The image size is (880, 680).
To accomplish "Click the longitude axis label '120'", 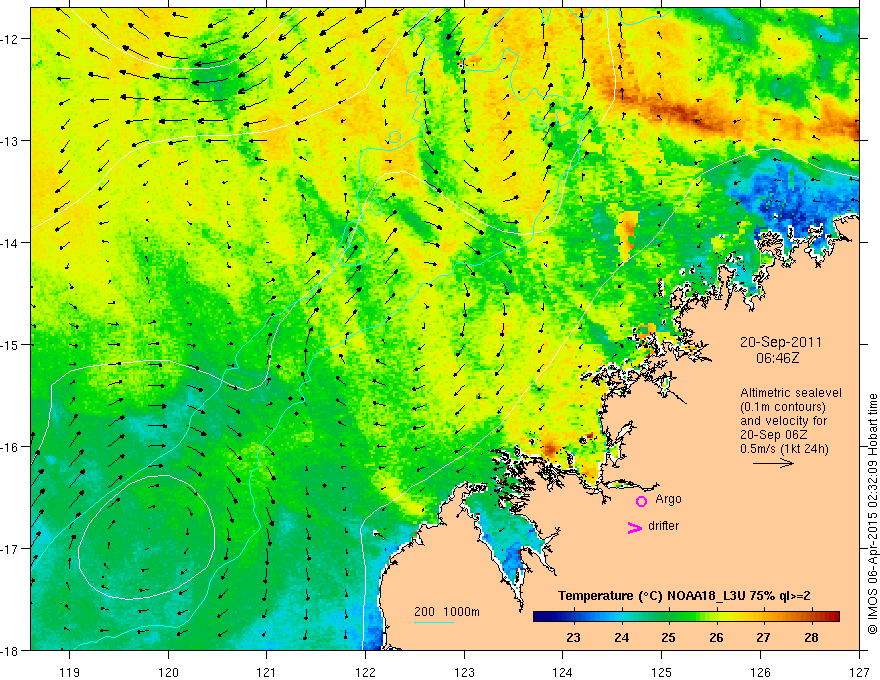I will click(x=168, y=672).
